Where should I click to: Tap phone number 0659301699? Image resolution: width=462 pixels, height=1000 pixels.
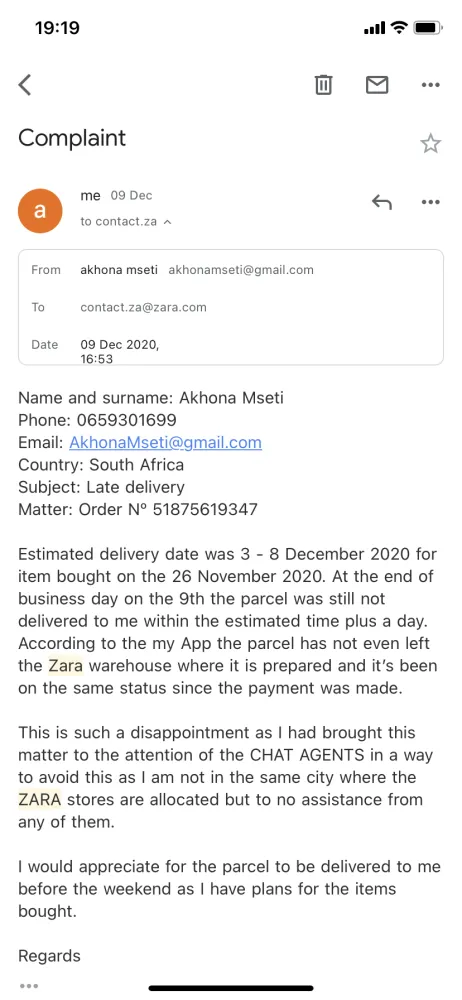point(126,420)
